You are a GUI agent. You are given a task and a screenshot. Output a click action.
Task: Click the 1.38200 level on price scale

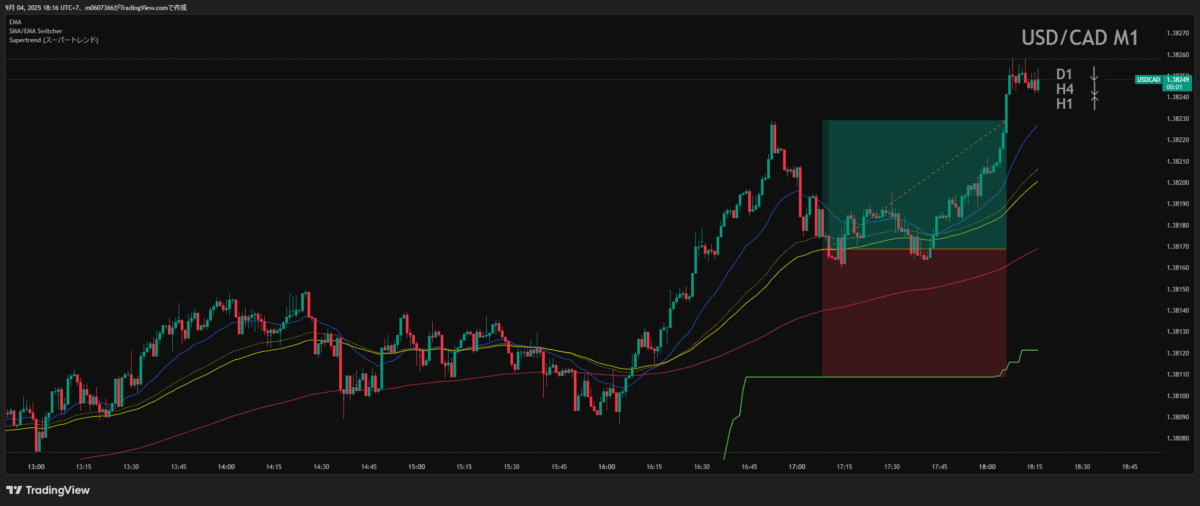pos(1179,183)
